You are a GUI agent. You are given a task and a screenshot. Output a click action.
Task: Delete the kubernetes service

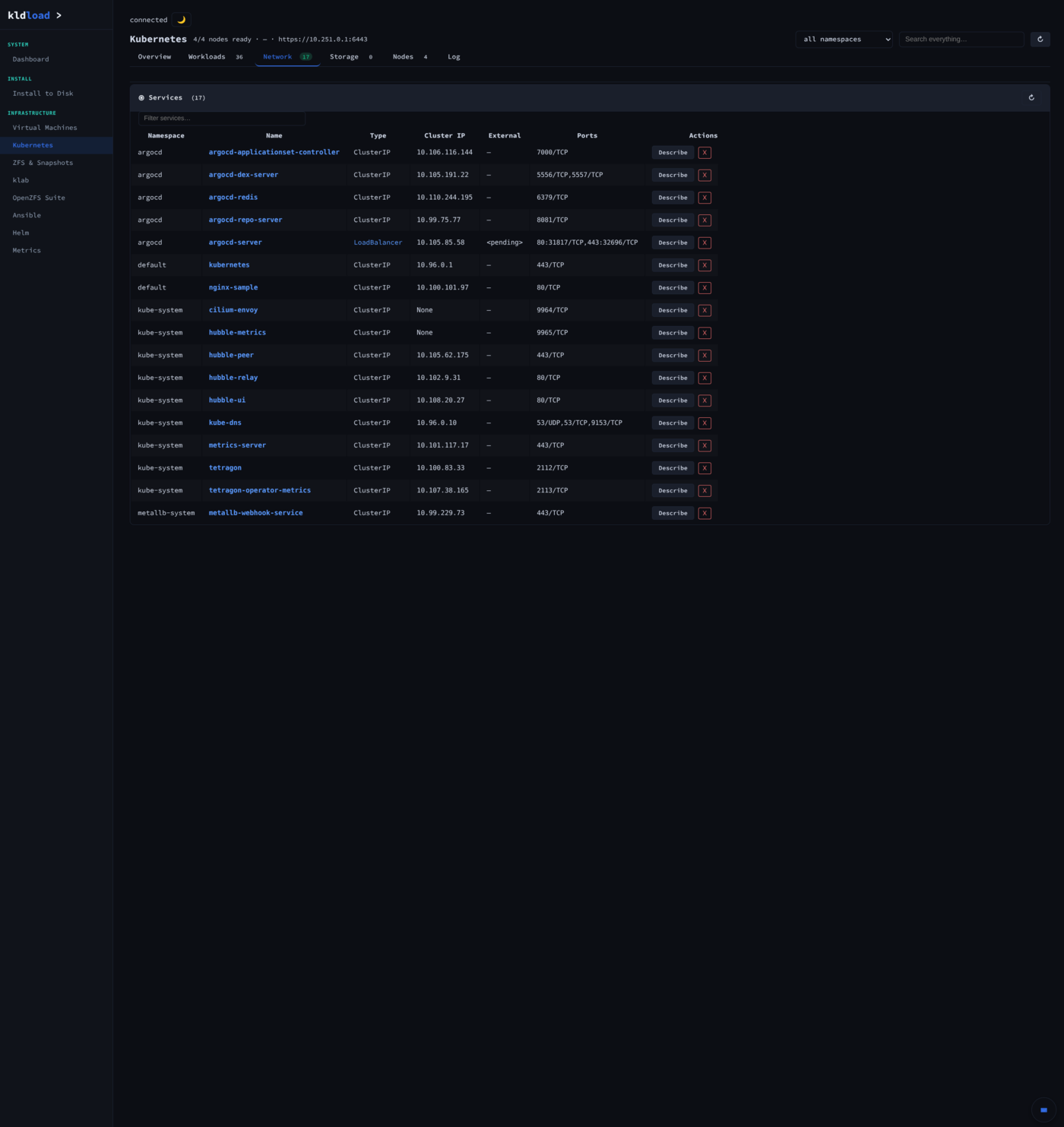(705, 265)
